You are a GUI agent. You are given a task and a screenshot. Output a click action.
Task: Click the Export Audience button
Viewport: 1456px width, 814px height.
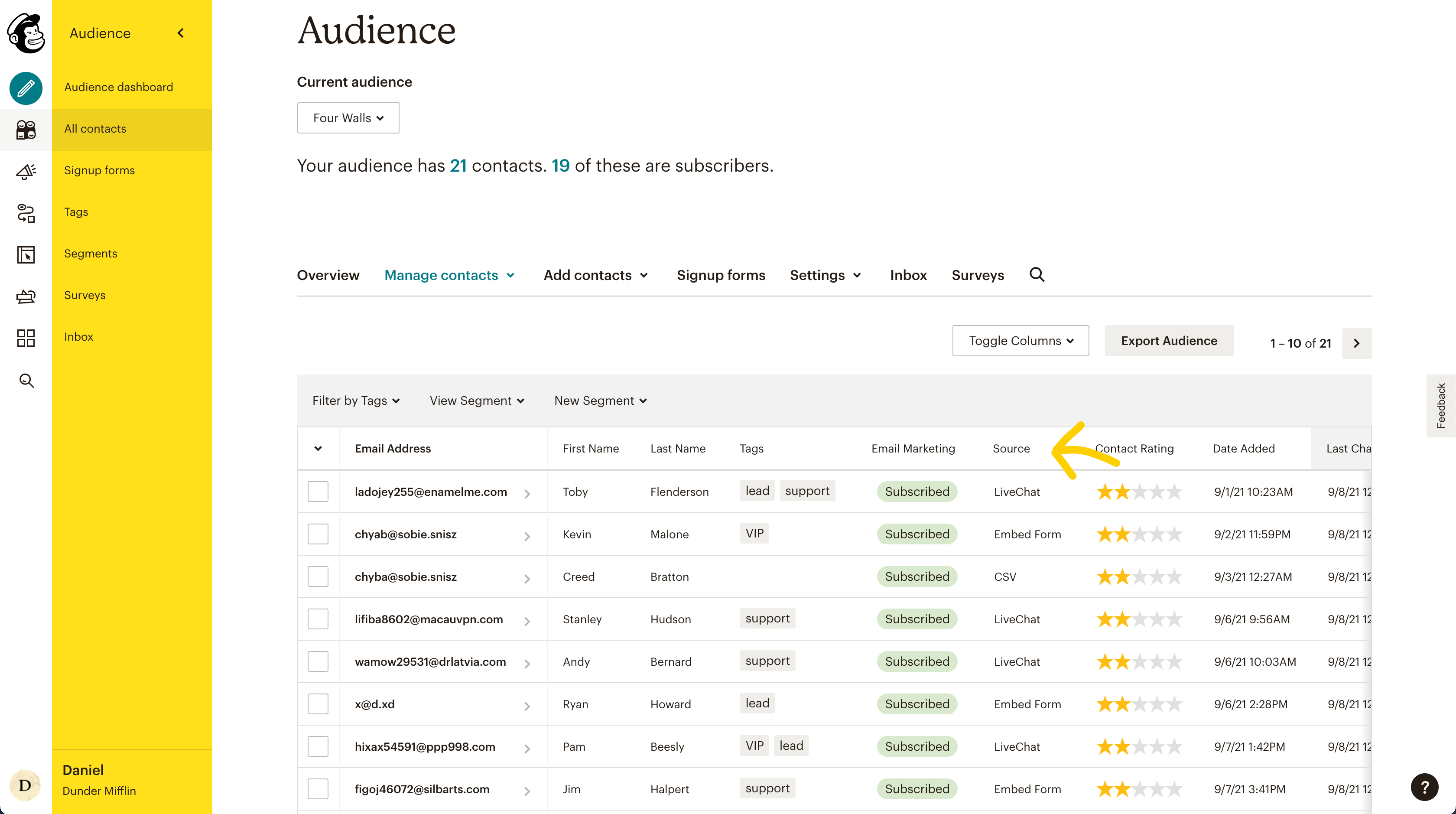pyautogui.click(x=1169, y=341)
